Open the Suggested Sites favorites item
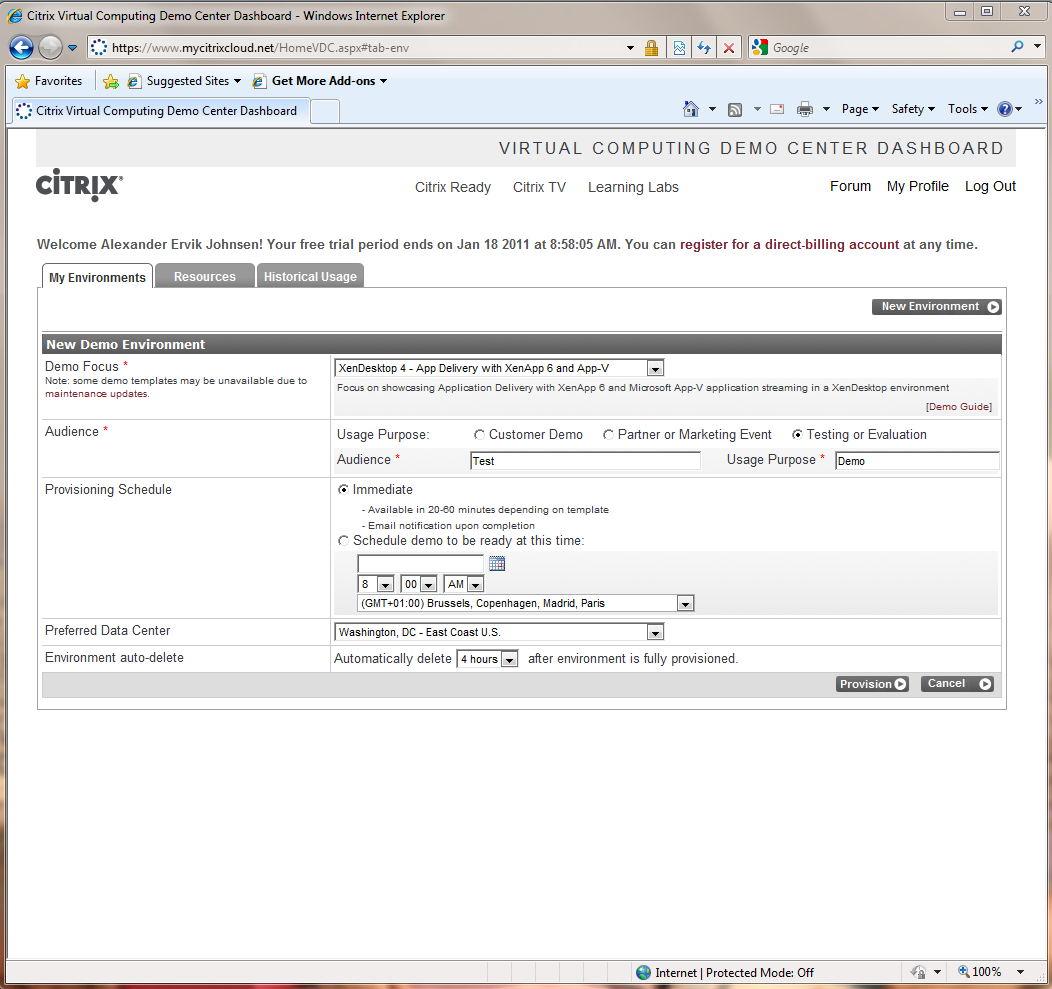Image resolution: width=1052 pixels, height=989 pixels. (x=185, y=81)
